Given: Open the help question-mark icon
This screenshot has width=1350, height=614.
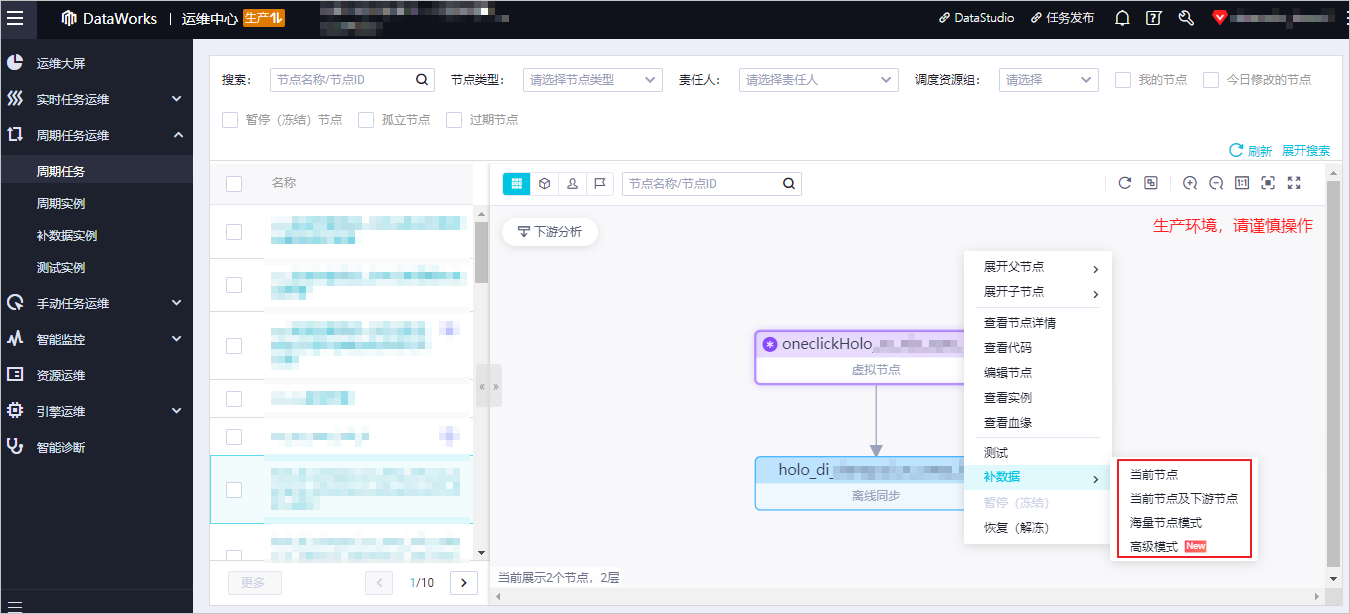Looking at the screenshot, I should click(1154, 18).
